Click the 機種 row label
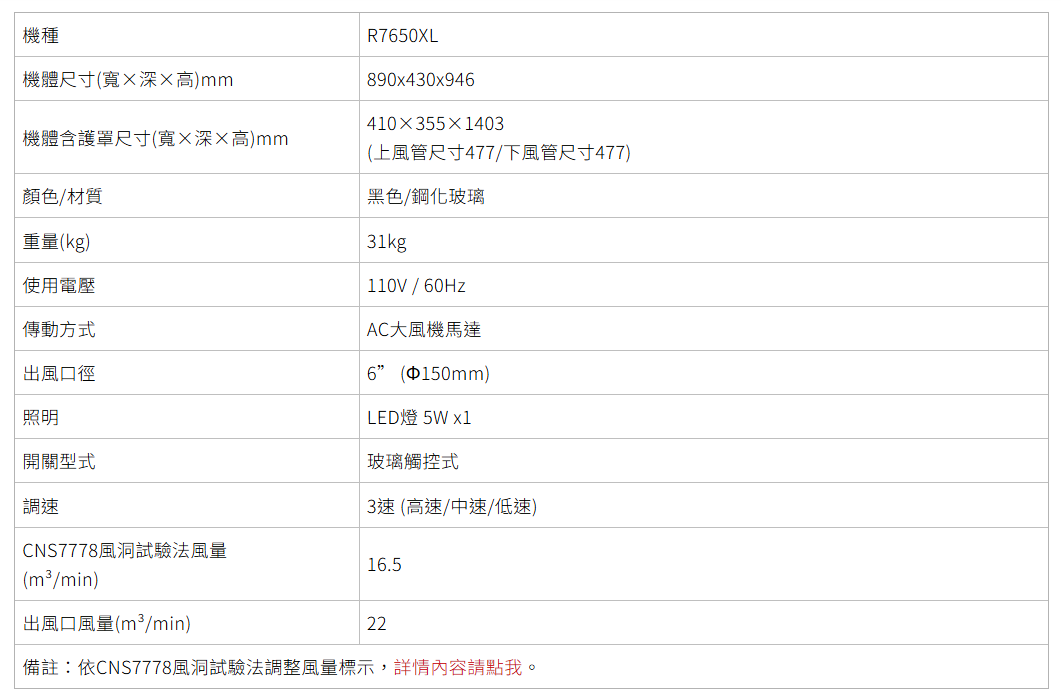 [41, 36]
